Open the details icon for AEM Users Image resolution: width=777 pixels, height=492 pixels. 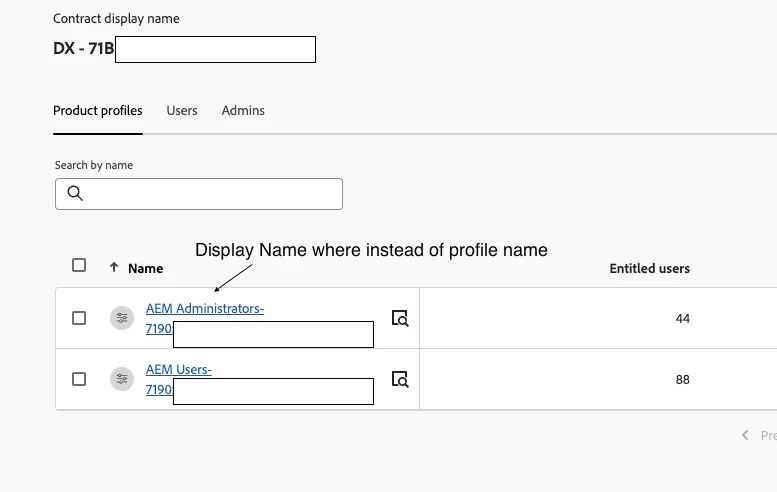[x=400, y=379]
